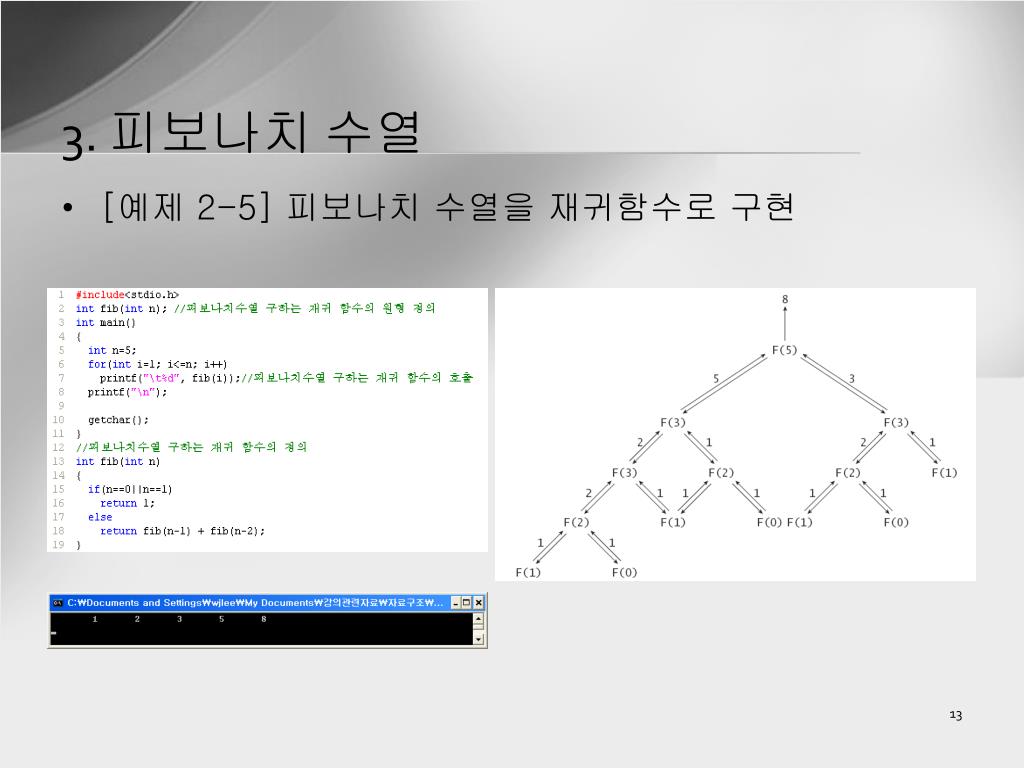Click the console scrollbar up arrow
This screenshot has height=768, width=1024.
click(x=479, y=618)
